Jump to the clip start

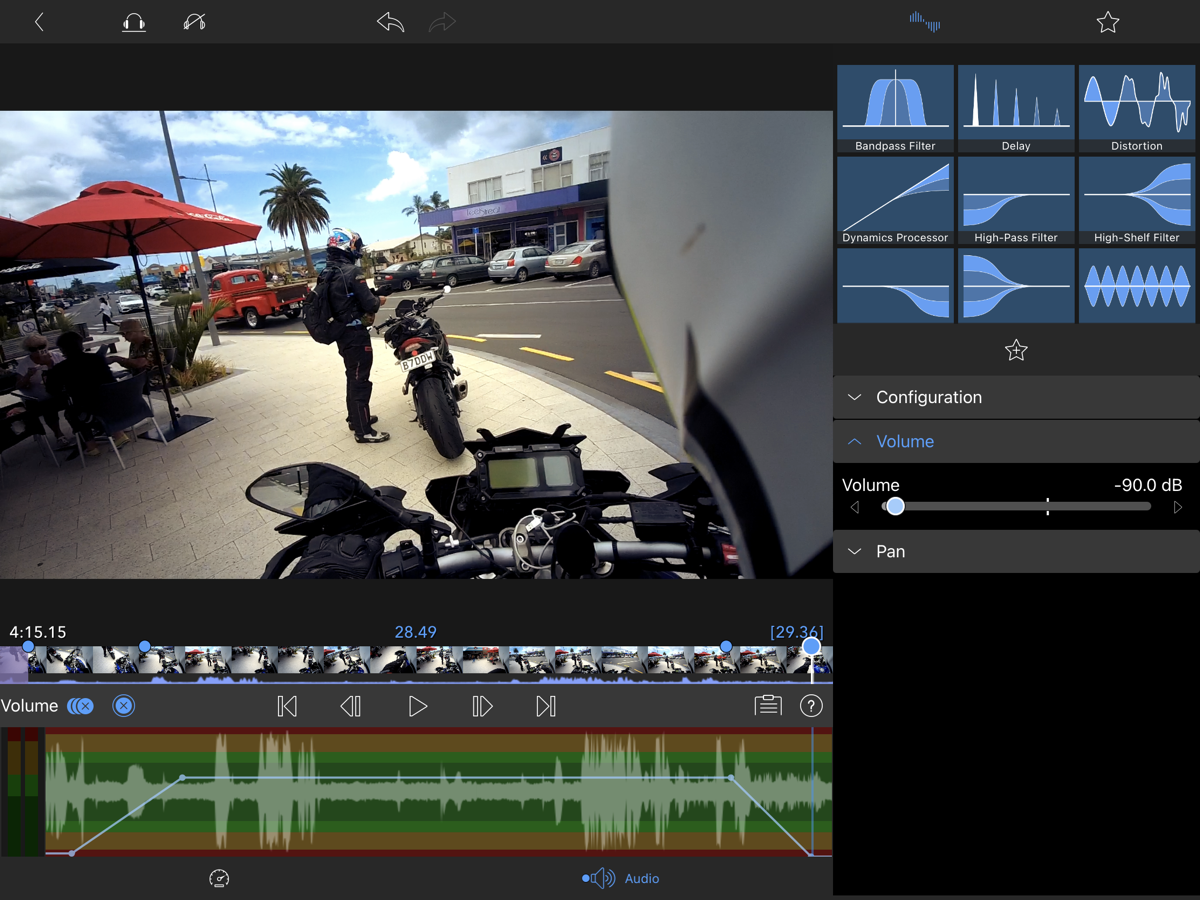[x=287, y=706]
